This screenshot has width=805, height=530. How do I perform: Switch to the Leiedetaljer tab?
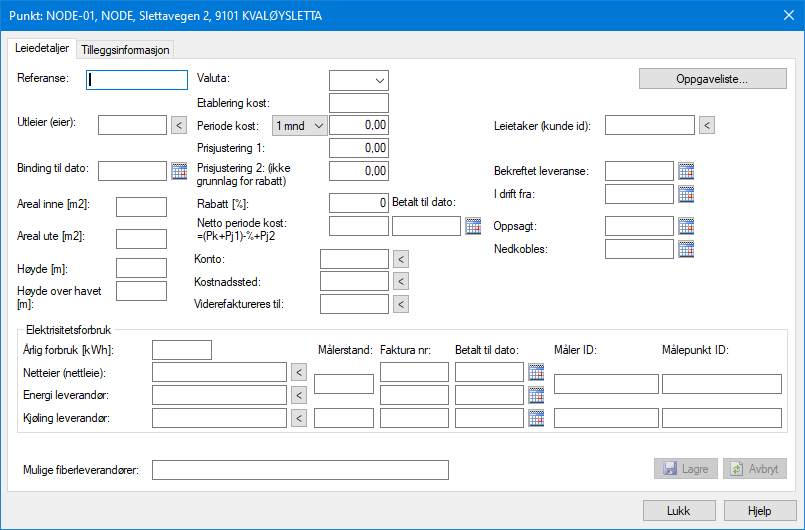pos(42,48)
